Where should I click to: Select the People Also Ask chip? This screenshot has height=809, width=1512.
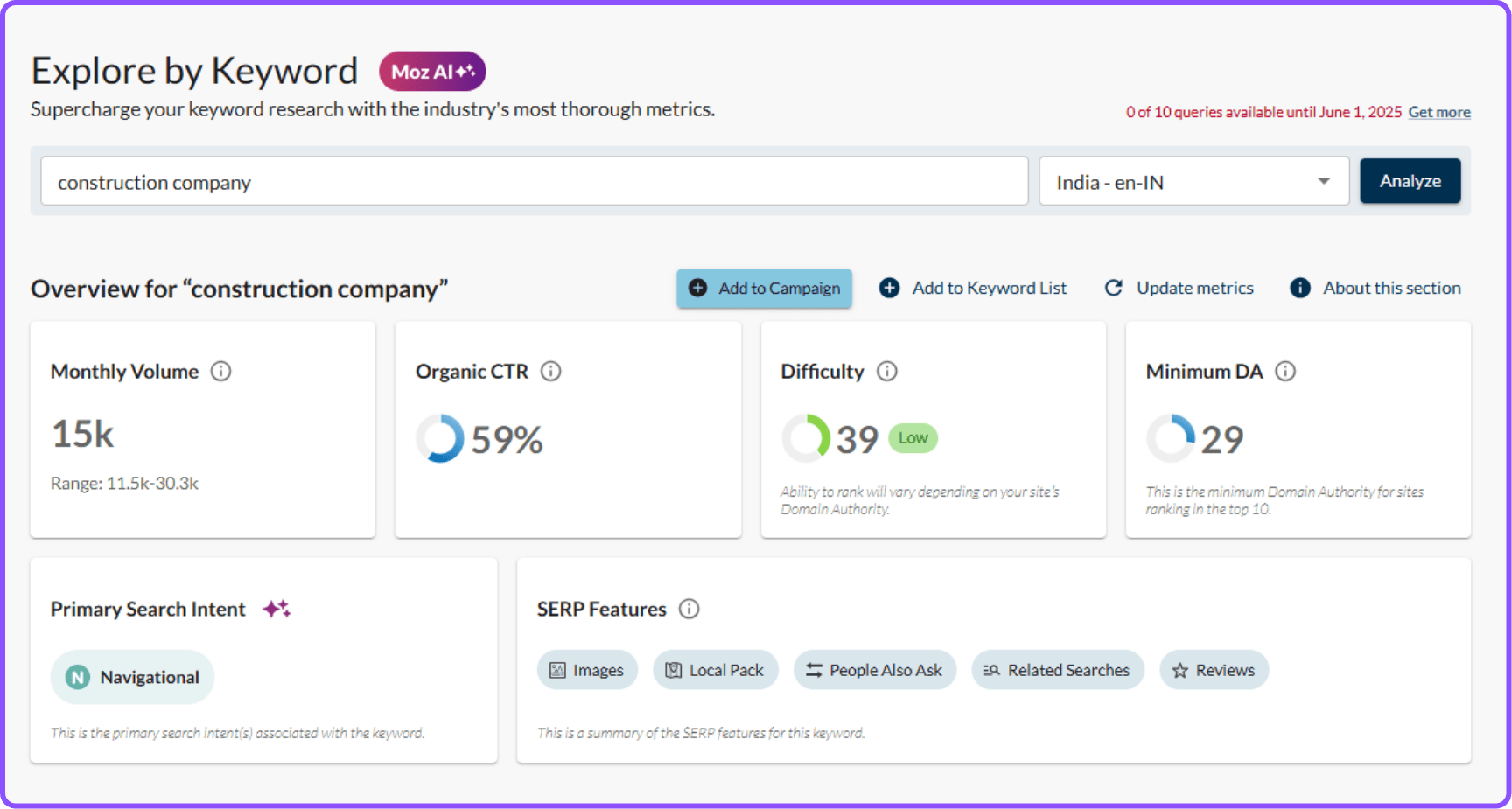point(875,670)
